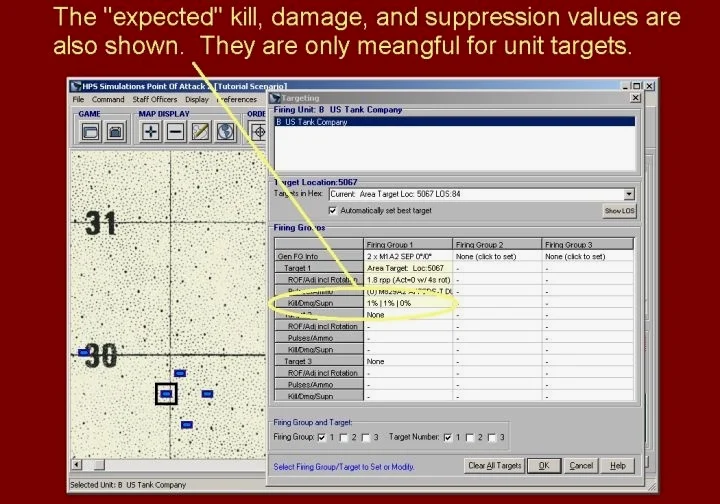Confirm targeting with OK button
The height and width of the screenshot is (504, 720).
pos(544,465)
